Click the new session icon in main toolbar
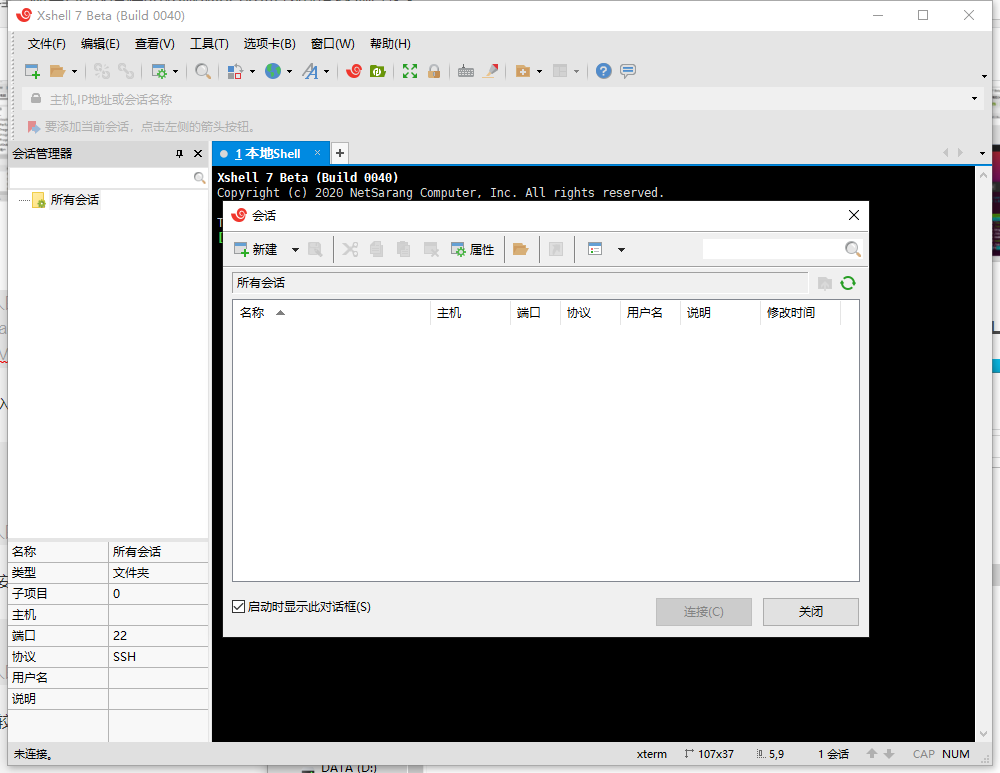 tap(32, 71)
